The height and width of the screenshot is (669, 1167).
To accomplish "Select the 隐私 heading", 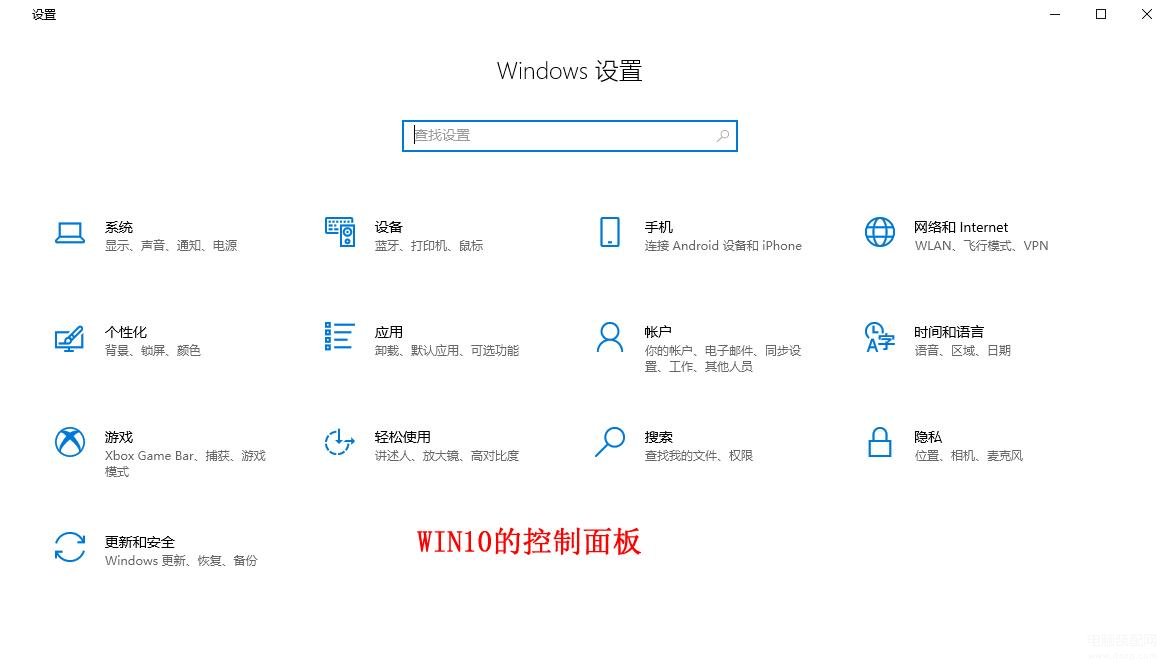I will 928,437.
